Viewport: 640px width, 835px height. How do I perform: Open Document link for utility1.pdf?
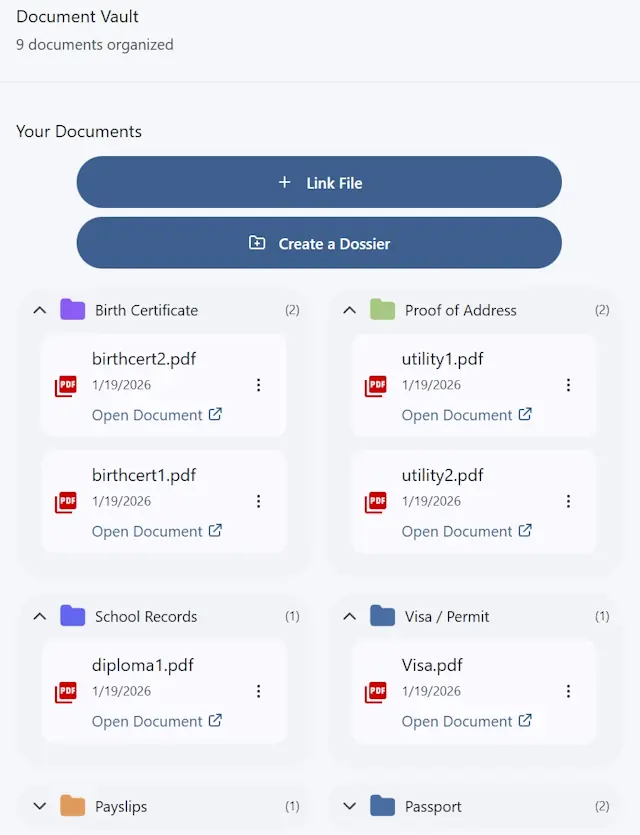click(x=467, y=415)
